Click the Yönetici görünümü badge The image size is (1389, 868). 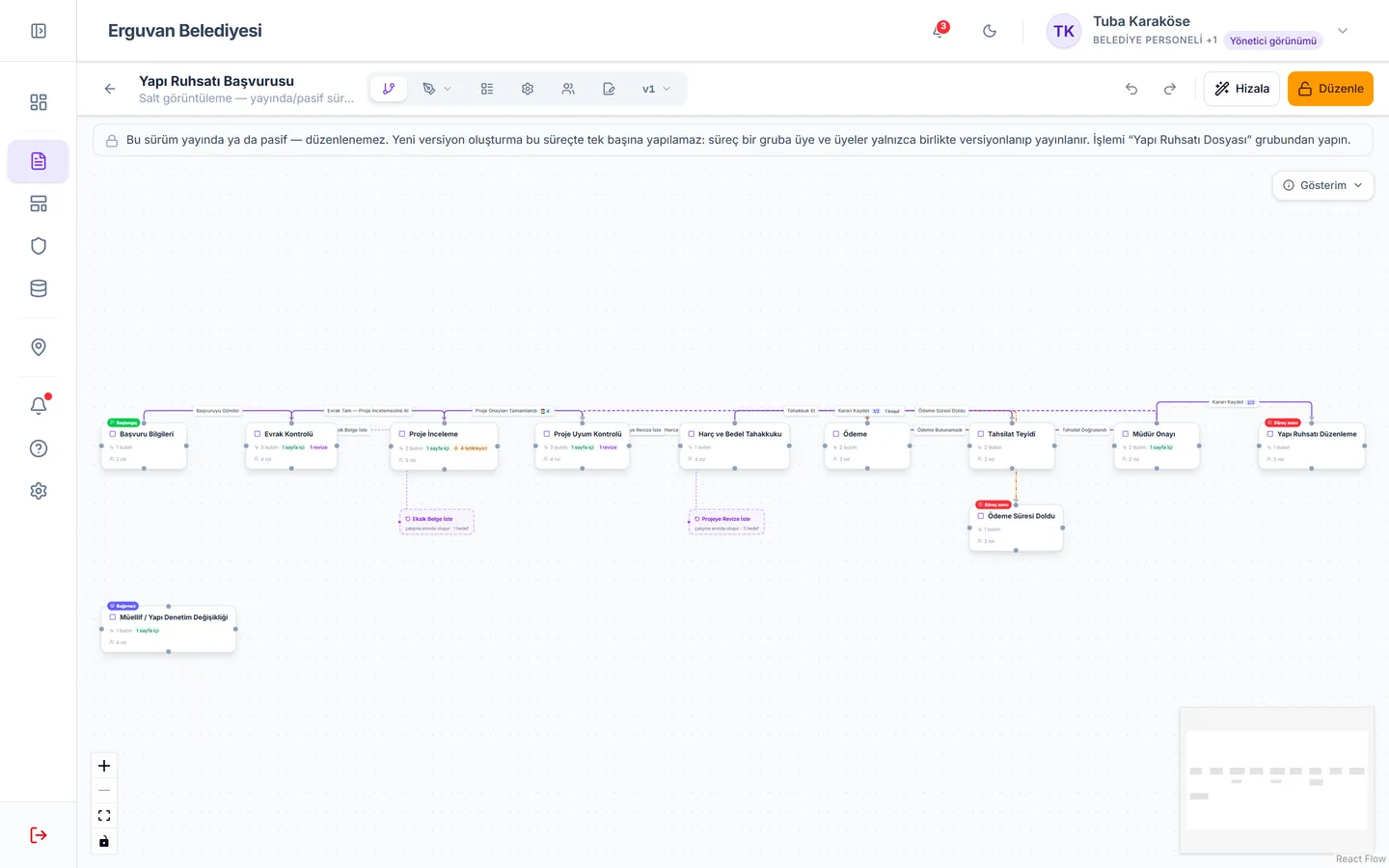pos(1273,41)
